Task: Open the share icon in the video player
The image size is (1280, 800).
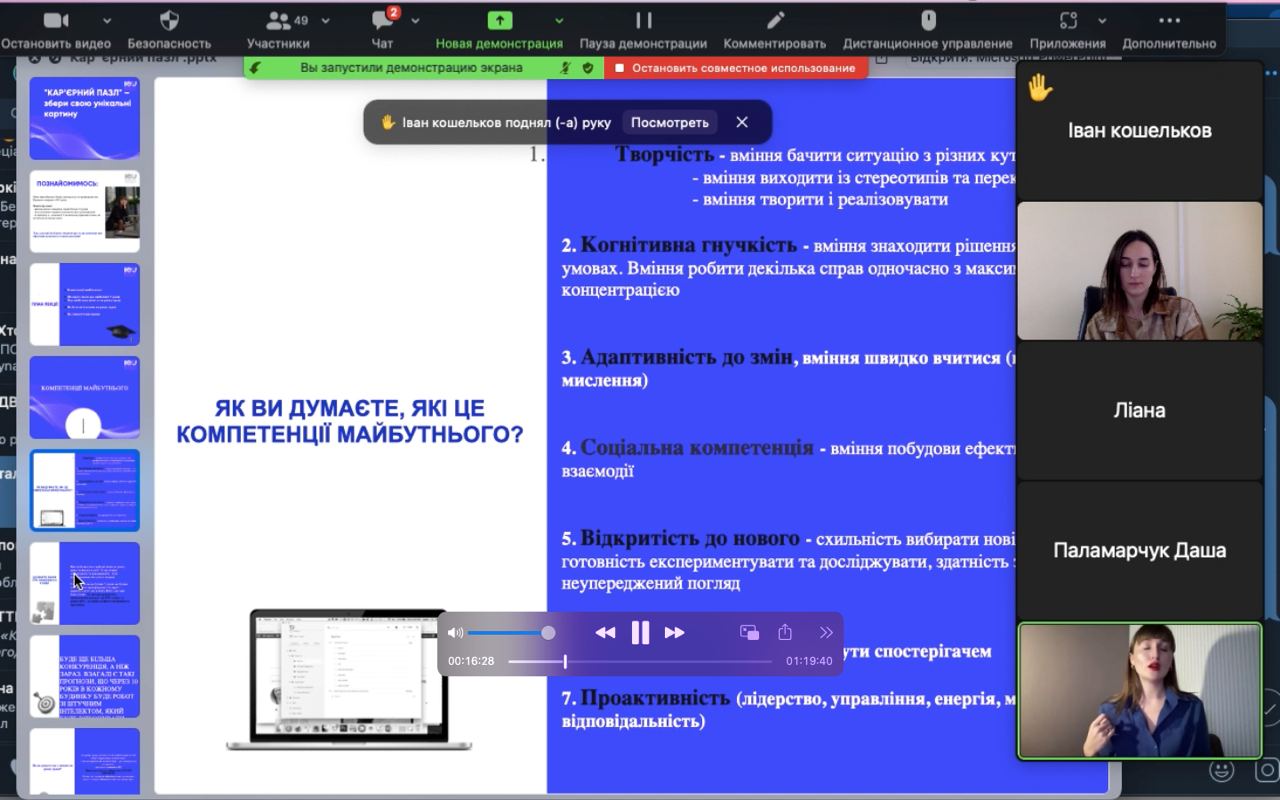Action: 785,632
